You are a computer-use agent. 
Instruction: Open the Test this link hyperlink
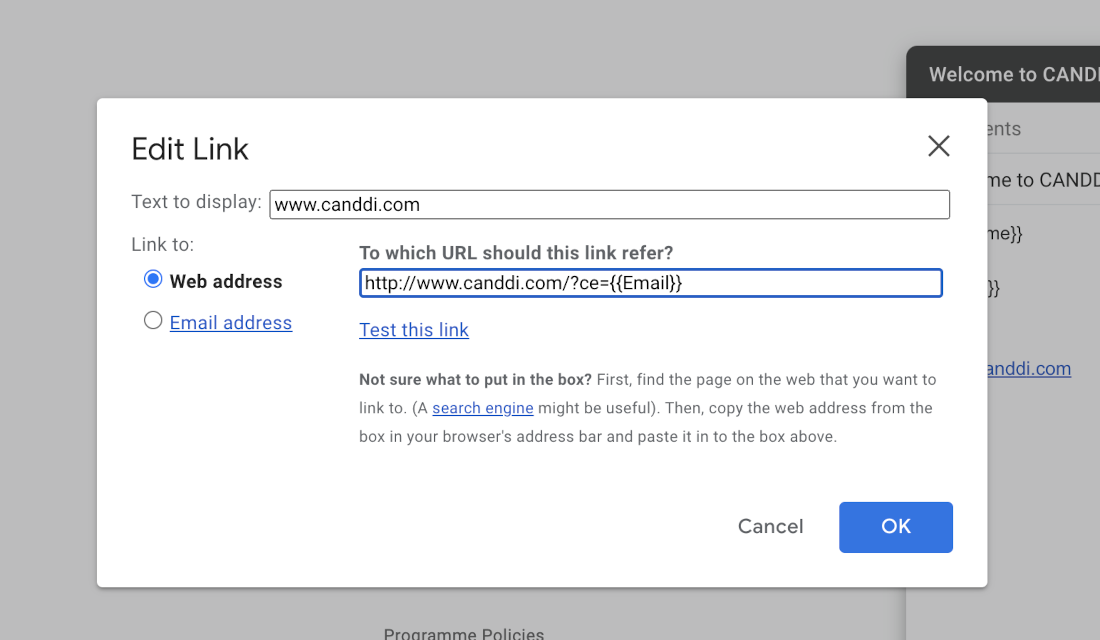tap(414, 330)
